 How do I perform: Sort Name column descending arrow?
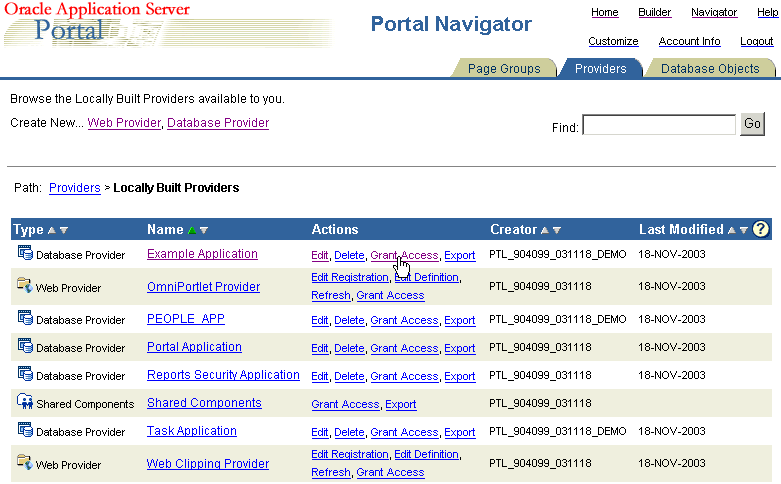tap(204, 230)
